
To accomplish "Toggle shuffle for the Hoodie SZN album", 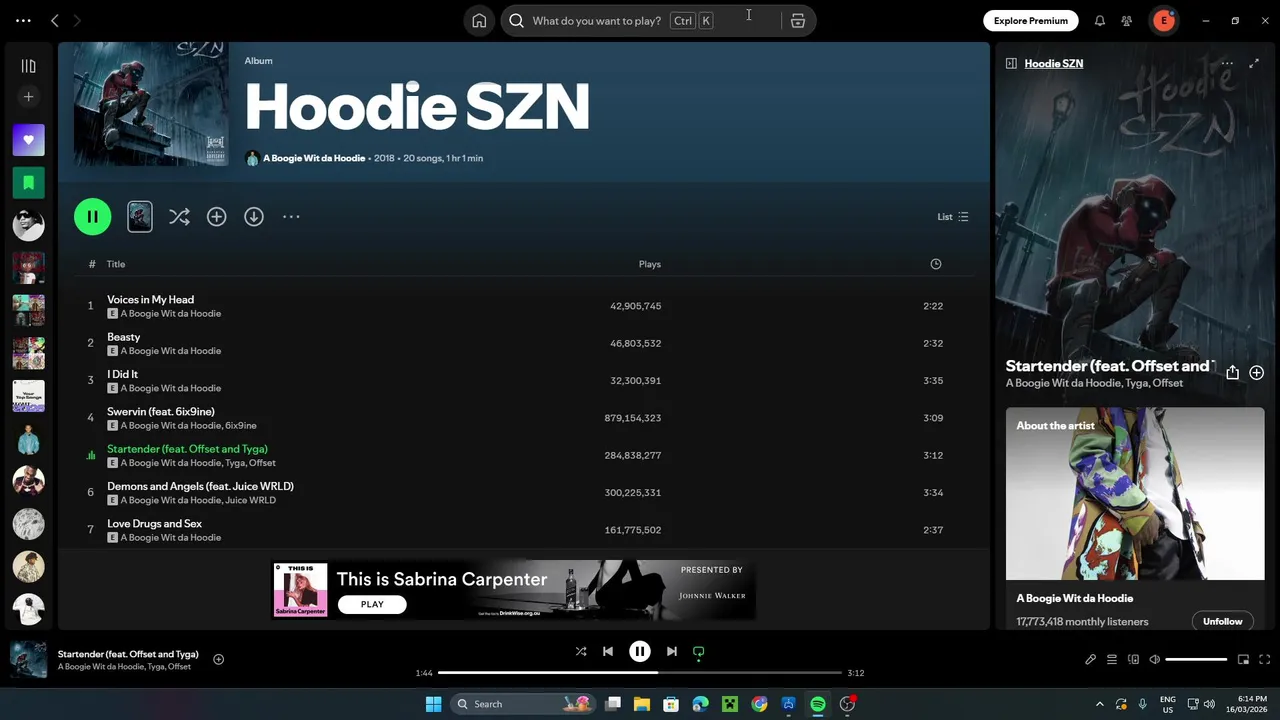I will click(179, 216).
